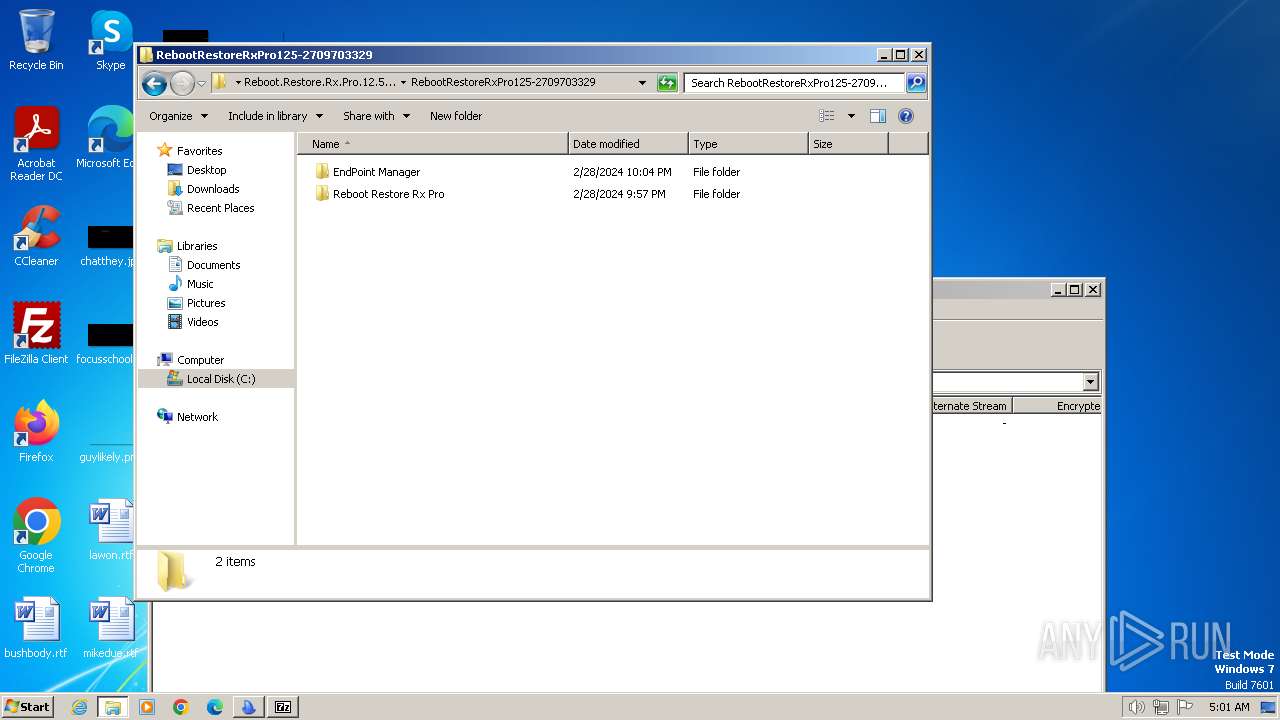1280x720 pixels.
Task: Select Downloads in the navigation pane
Action: click(213, 189)
